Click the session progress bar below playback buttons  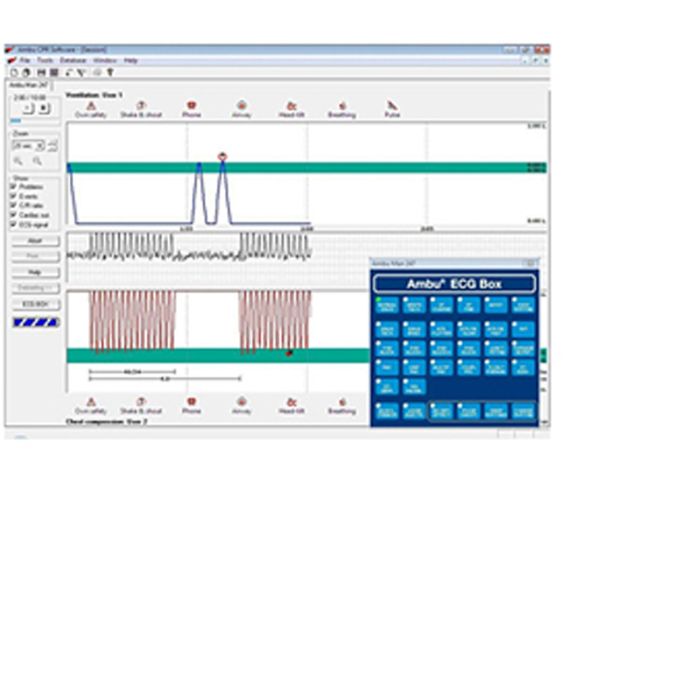tap(35, 121)
